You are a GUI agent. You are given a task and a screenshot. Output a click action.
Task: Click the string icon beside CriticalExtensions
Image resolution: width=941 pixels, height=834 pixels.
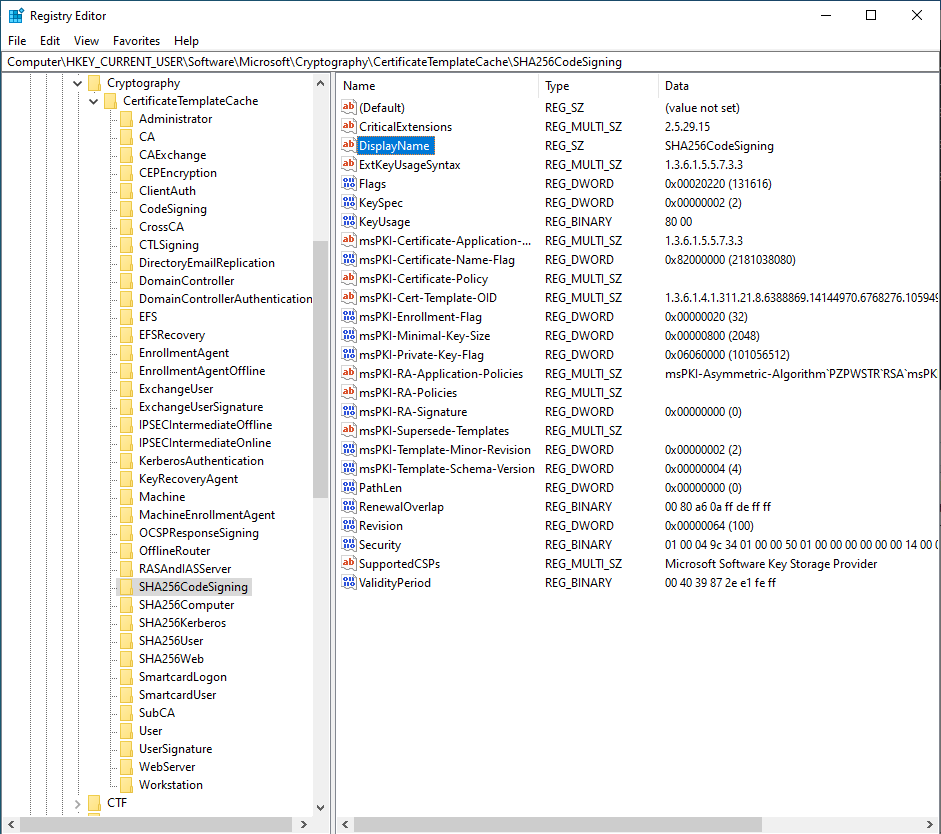(349, 127)
